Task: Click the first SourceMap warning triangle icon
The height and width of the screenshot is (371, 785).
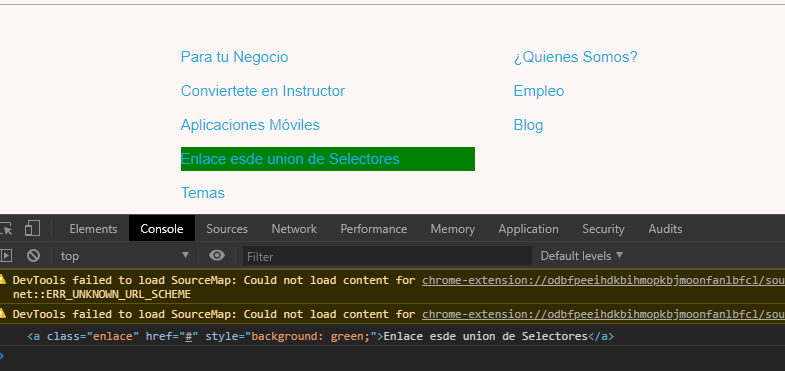Action: 3,280
